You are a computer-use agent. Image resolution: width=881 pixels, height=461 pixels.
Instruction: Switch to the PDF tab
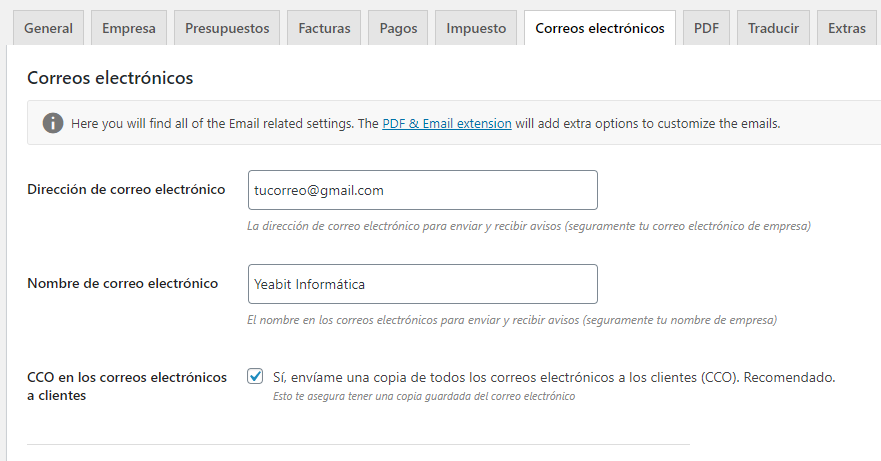(x=706, y=28)
